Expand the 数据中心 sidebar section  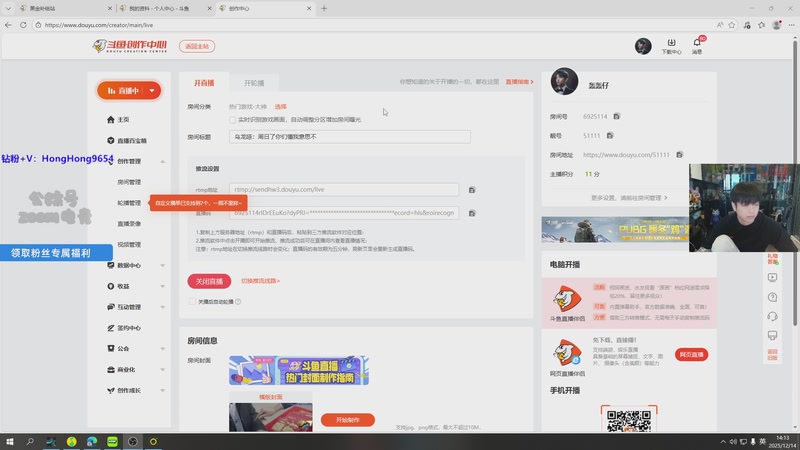(x=162, y=265)
